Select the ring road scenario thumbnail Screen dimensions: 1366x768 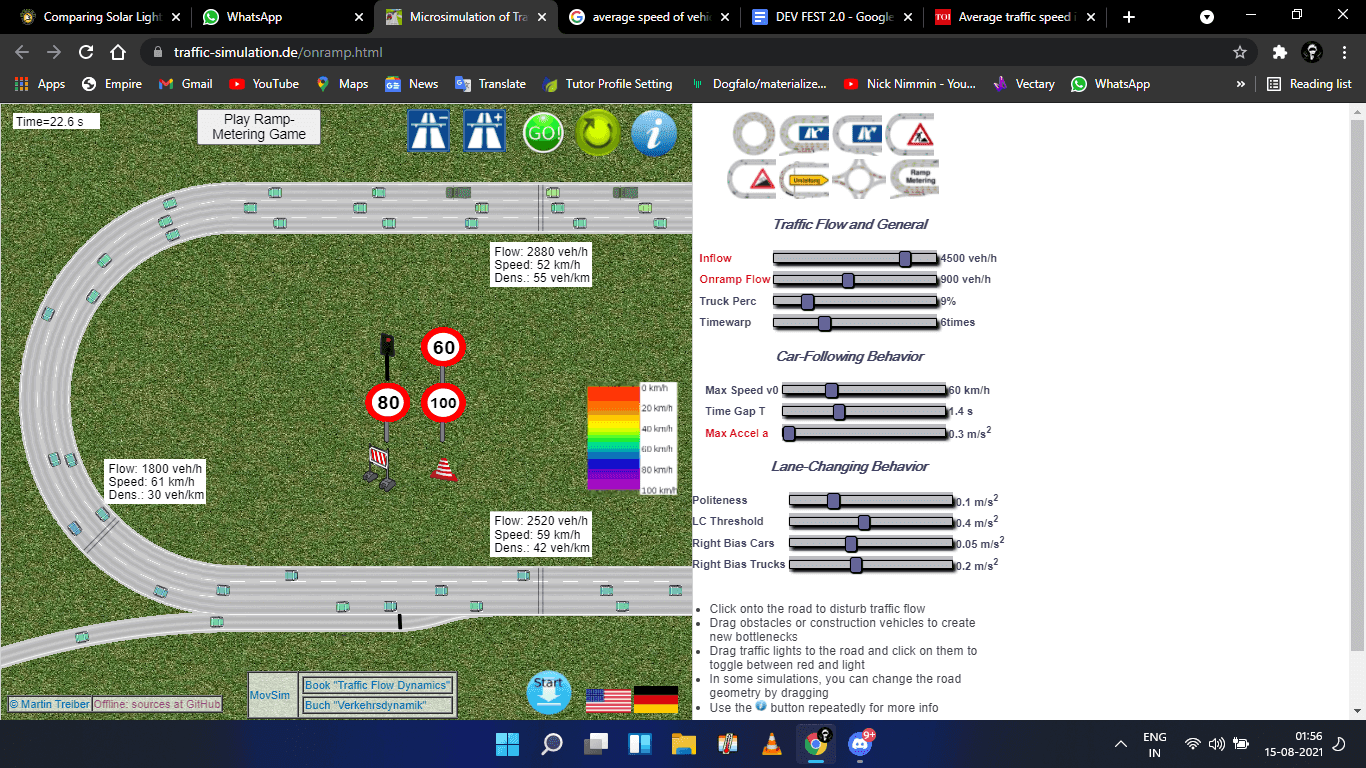(753, 134)
